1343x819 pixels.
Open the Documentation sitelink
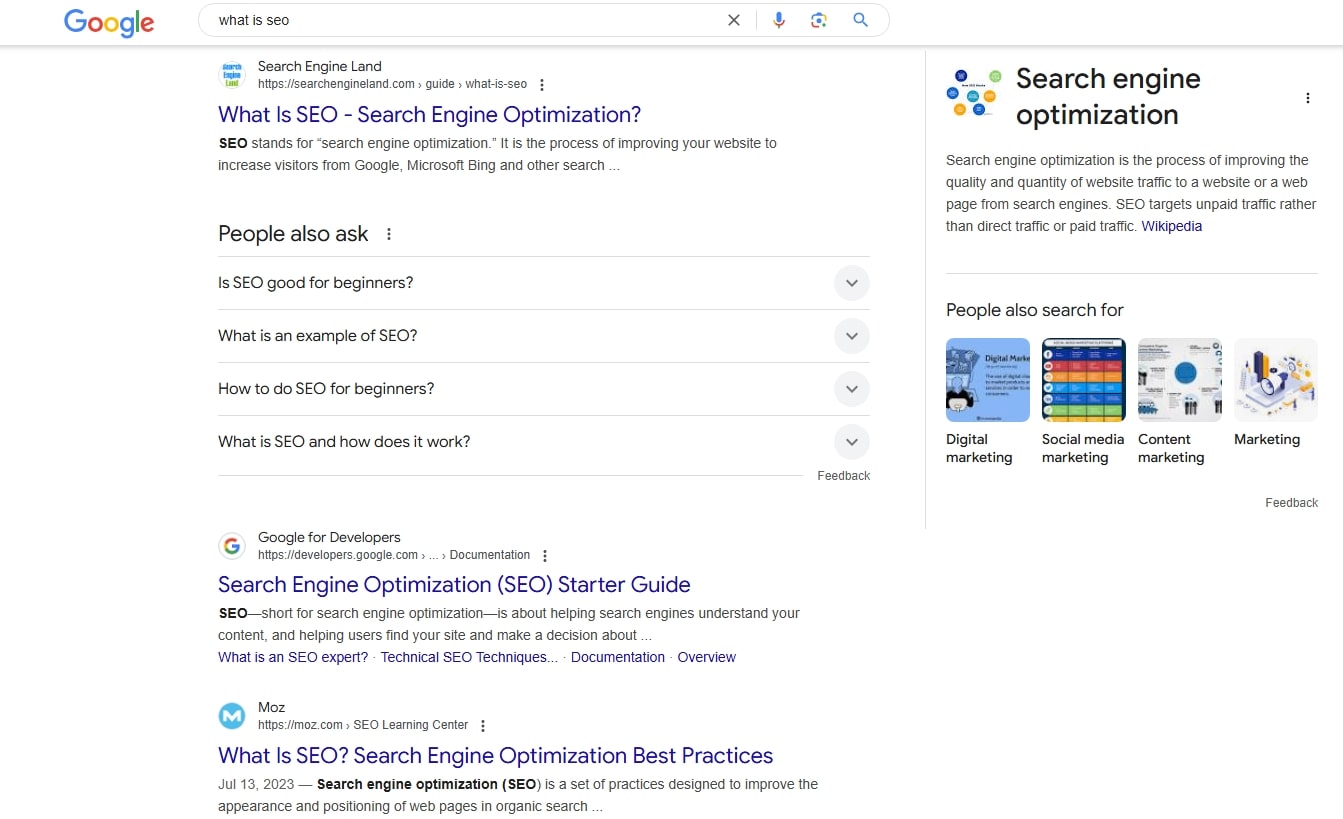[x=618, y=657]
